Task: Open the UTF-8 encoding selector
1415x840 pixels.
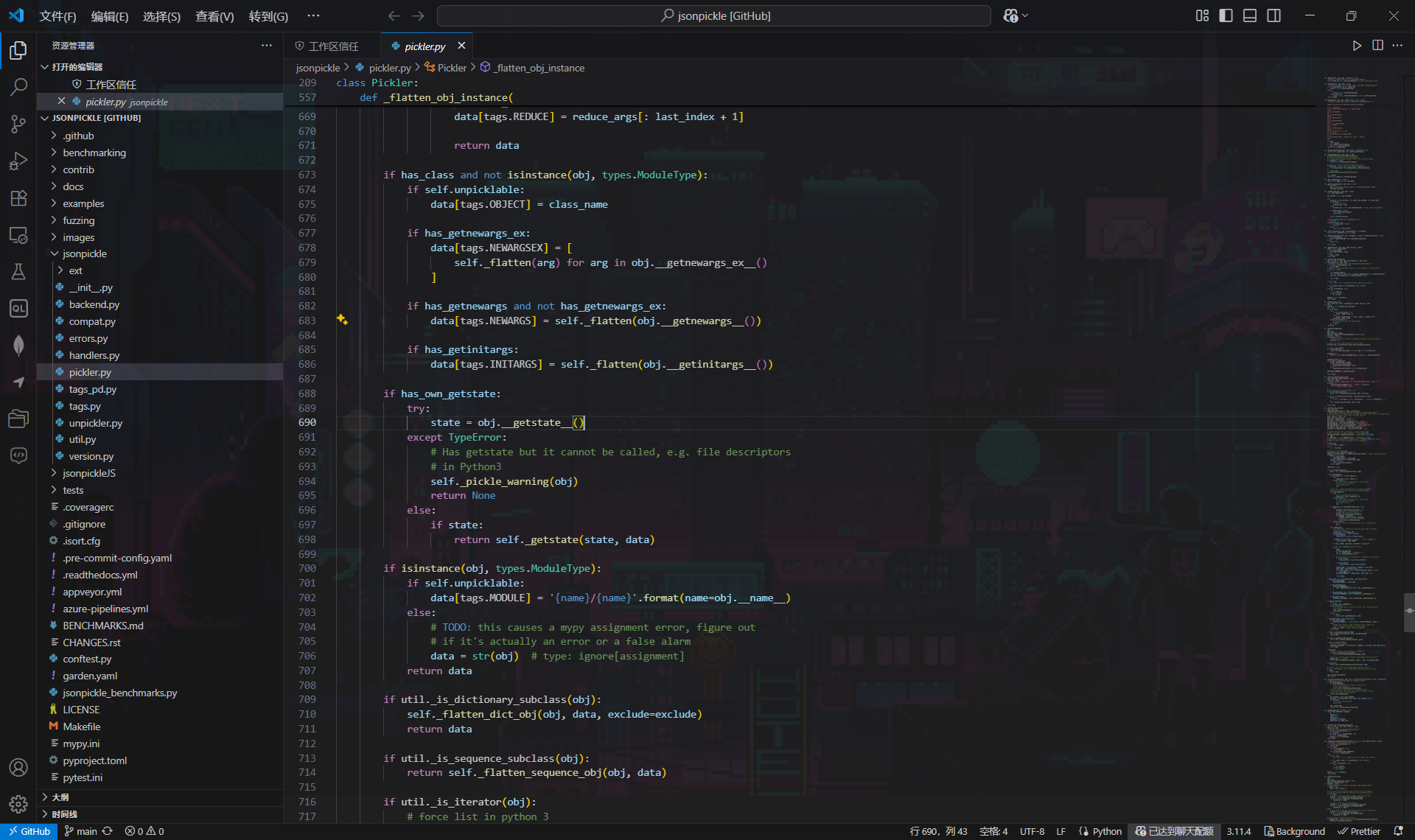Action: point(1032,830)
